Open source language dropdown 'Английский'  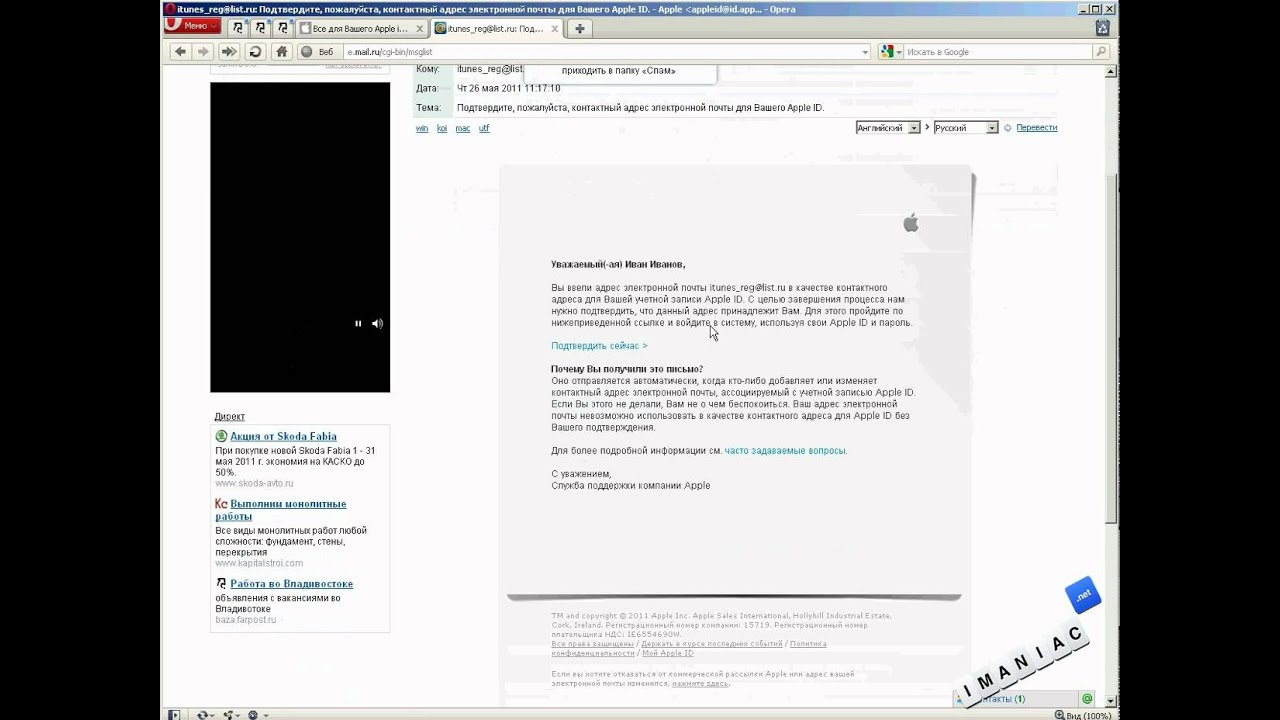(x=888, y=128)
